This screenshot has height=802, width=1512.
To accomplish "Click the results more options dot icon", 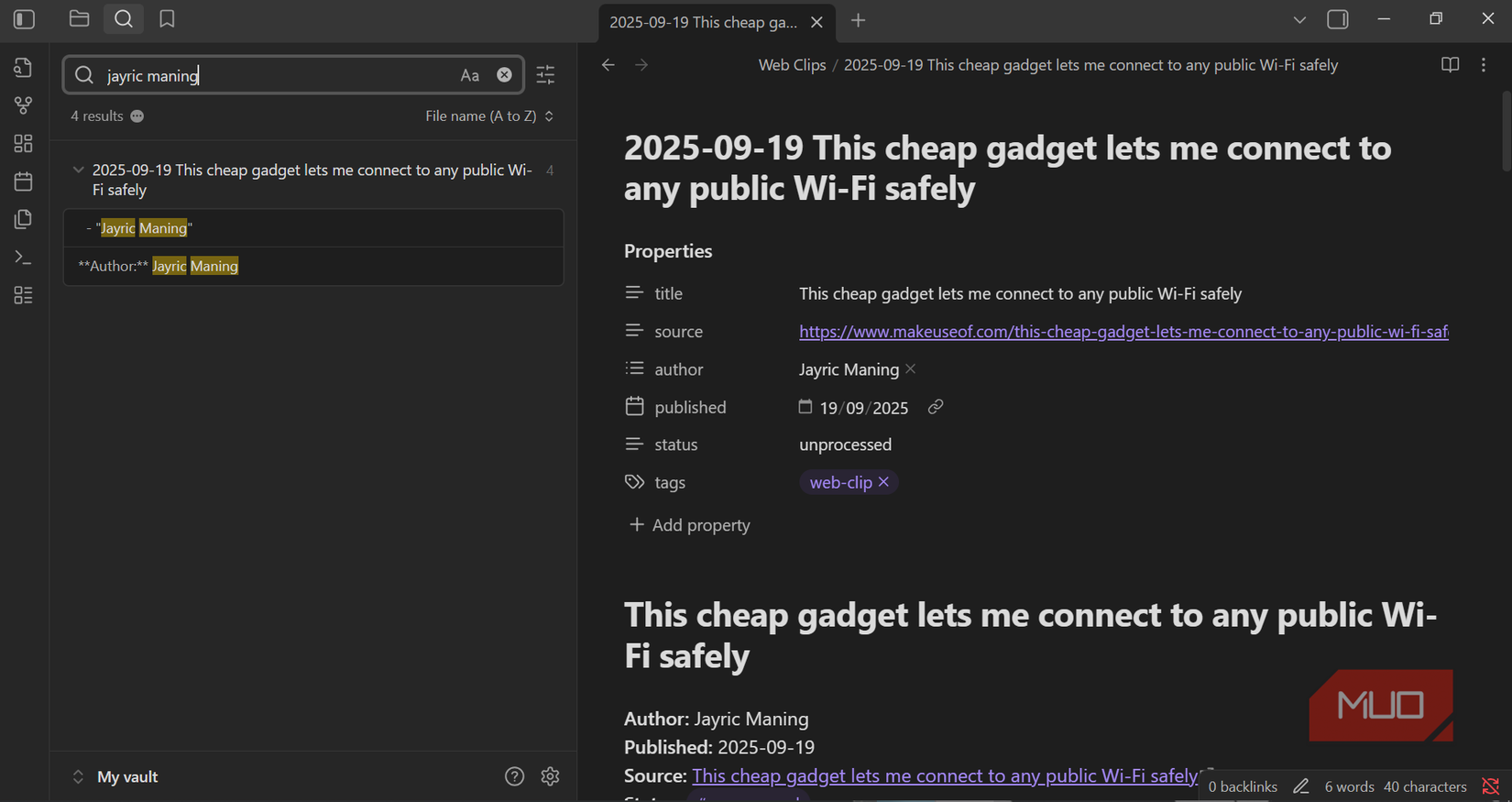I will pos(137,116).
